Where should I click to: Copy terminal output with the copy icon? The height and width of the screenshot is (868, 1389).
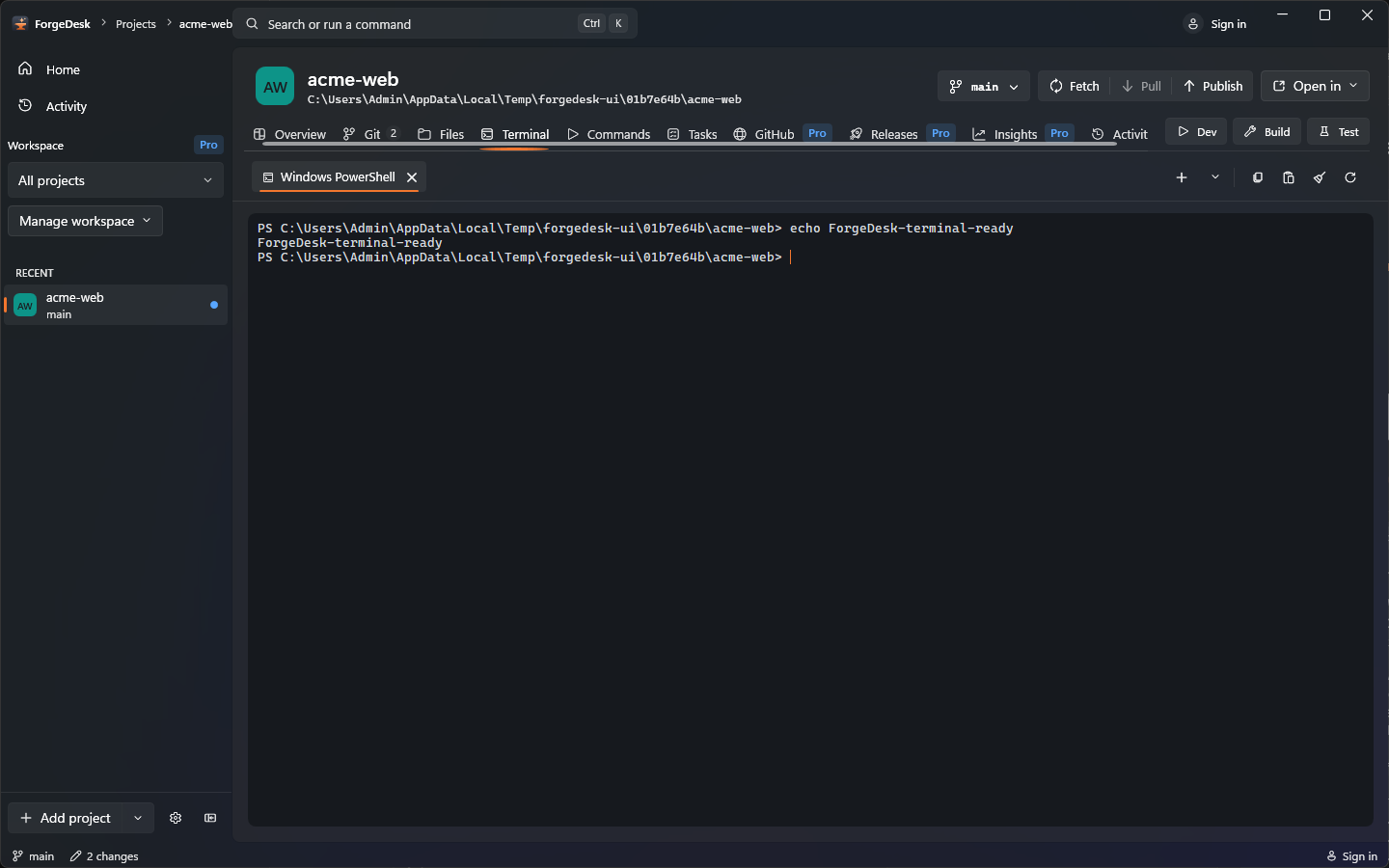pyautogui.click(x=1258, y=177)
